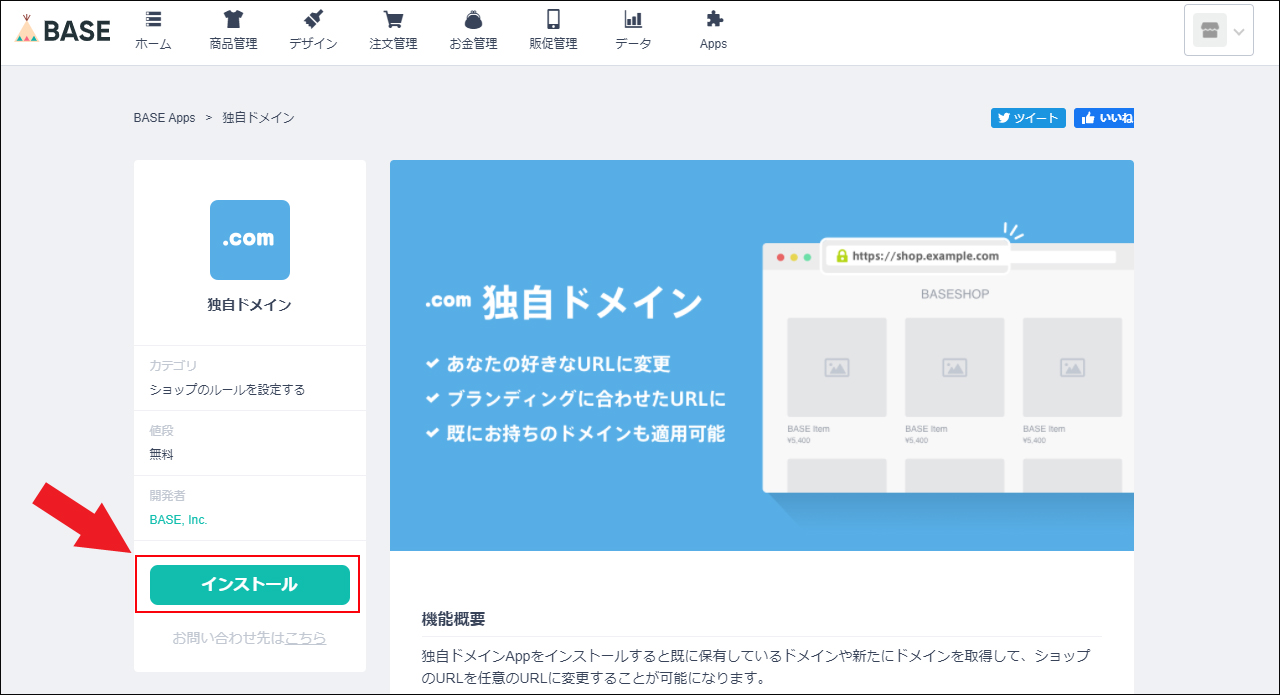Screen dimensions: 1280x695
Task: Click the 開発者 label
Action: [167, 496]
